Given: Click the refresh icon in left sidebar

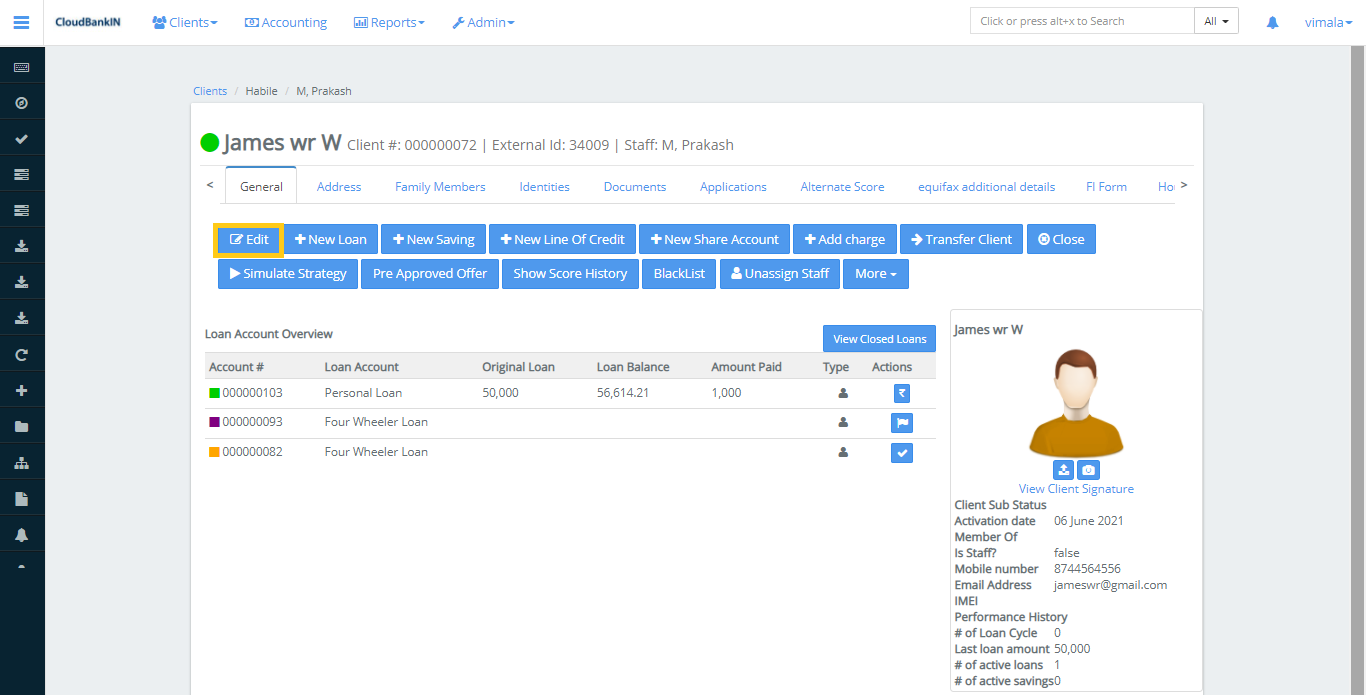Looking at the screenshot, I should tap(21, 355).
